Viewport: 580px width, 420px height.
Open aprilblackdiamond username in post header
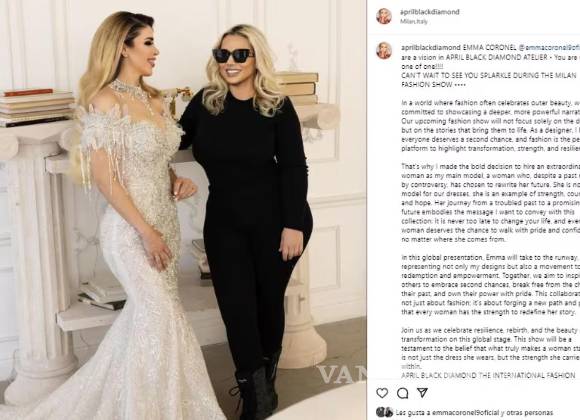point(430,12)
